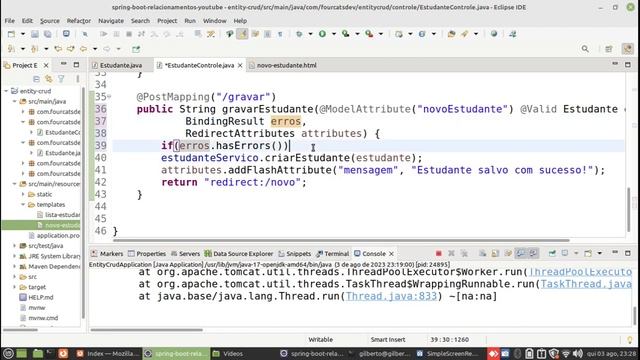Click the Open Type icon in toolbar
The image size is (640, 360).
[451, 34]
